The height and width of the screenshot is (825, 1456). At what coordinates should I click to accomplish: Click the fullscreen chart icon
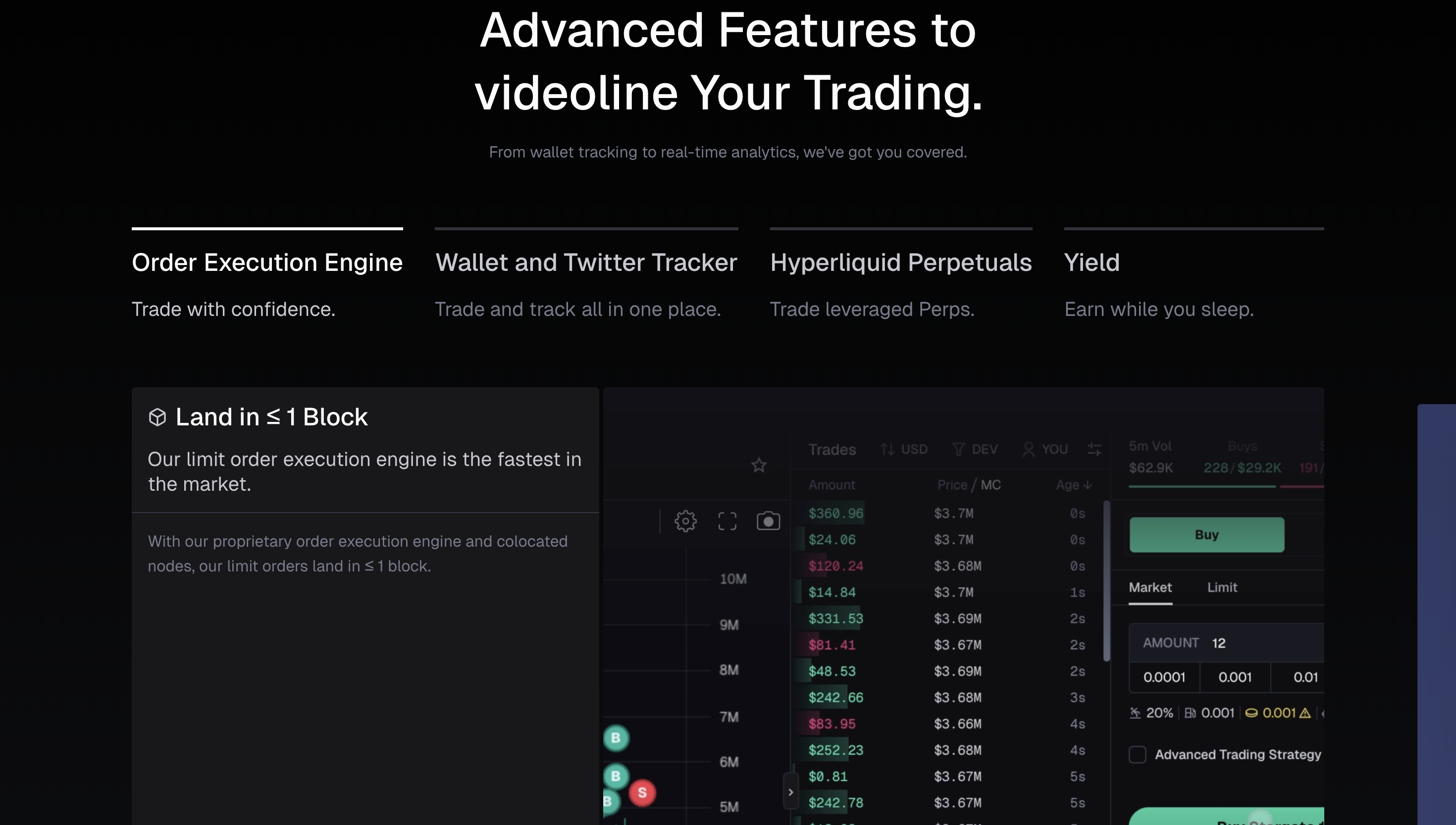(727, 521)
